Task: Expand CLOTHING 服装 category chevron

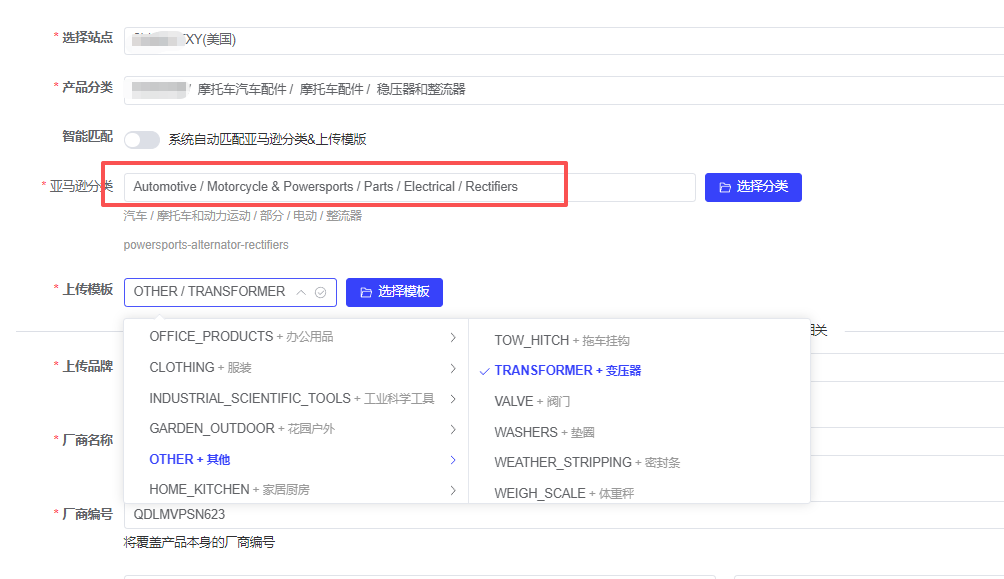Action: 453,368
